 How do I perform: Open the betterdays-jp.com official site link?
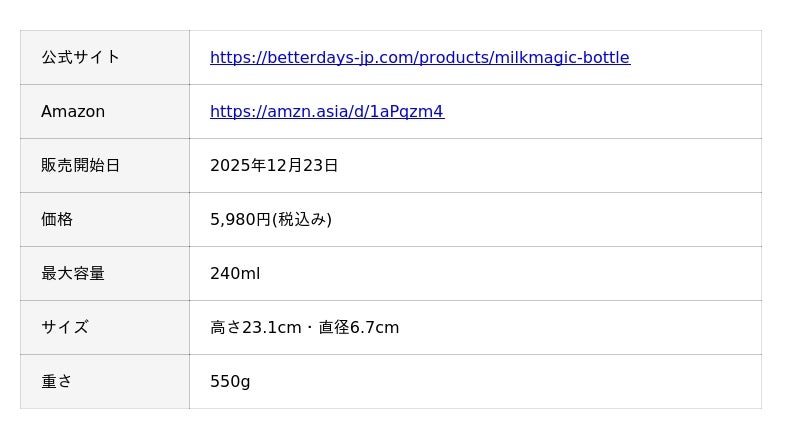point(419,58)
